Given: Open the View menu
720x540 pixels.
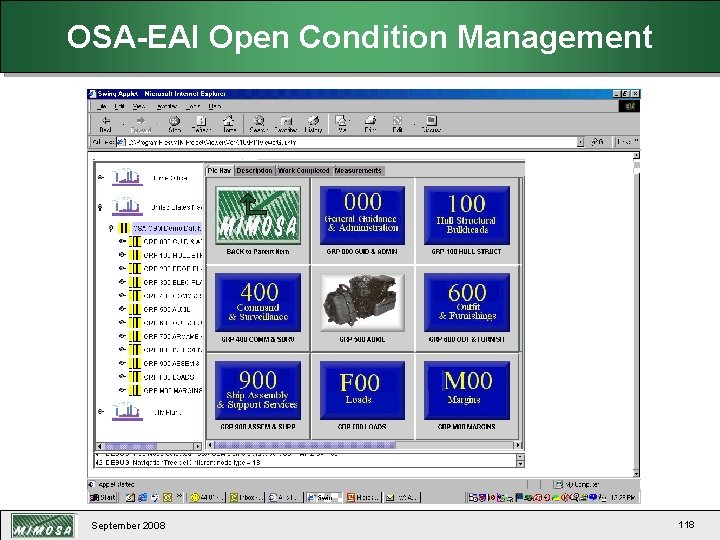Looking at the screenshot, I should [139, 106].
